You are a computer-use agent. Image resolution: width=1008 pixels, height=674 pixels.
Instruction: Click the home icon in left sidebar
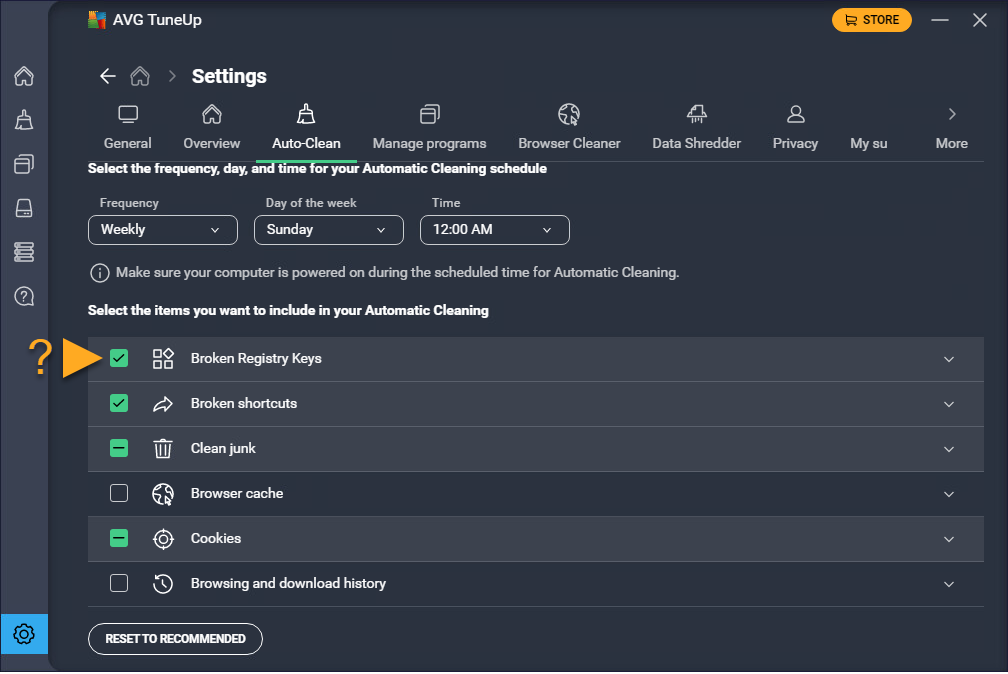[x=24, y=76]
